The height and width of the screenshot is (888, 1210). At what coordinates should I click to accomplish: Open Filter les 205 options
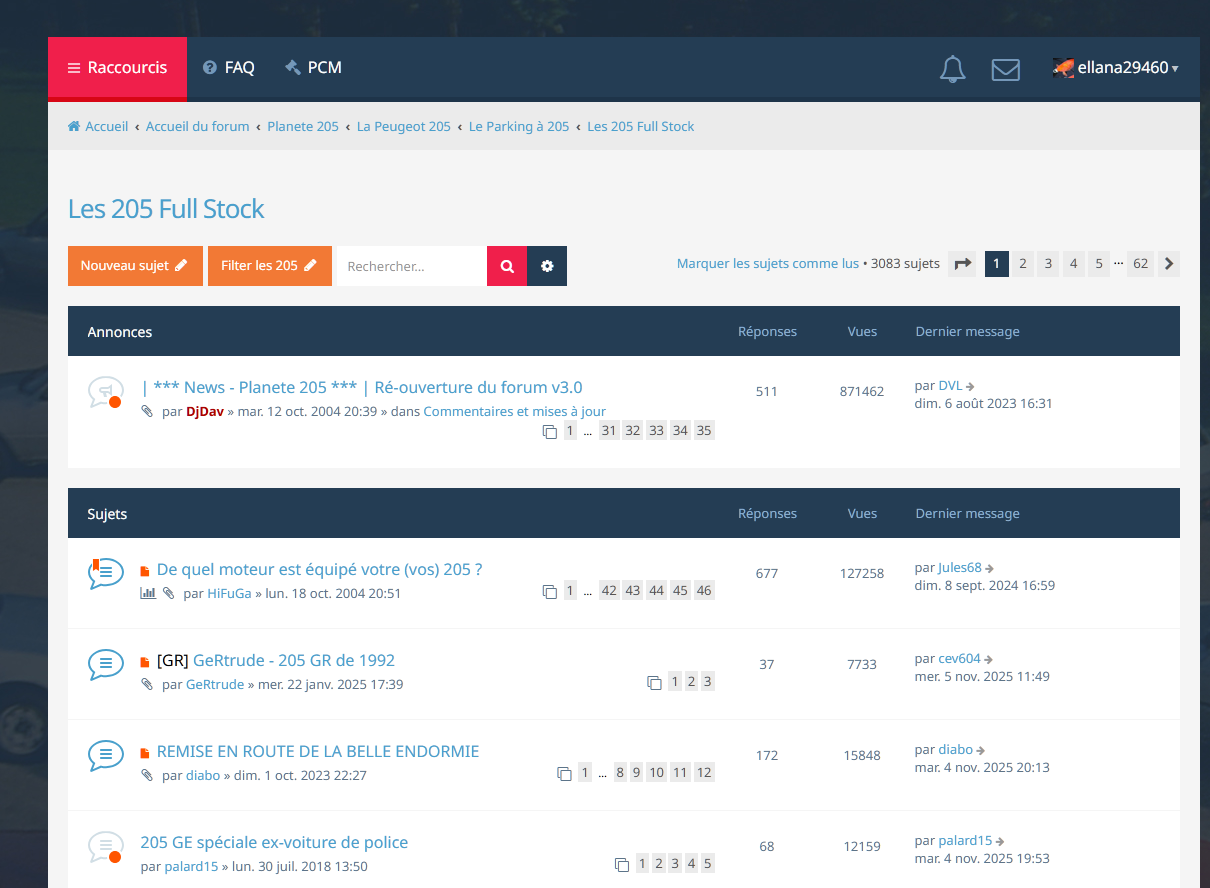(269, 266)
